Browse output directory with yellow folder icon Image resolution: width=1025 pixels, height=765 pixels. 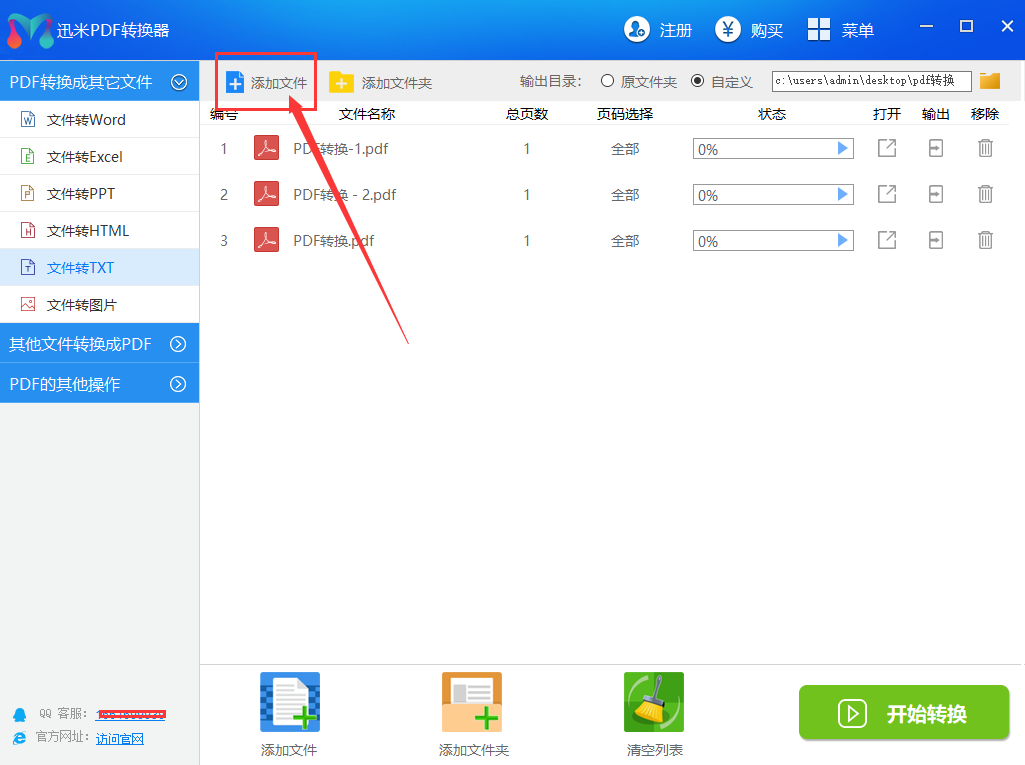(x=990, y=81)
